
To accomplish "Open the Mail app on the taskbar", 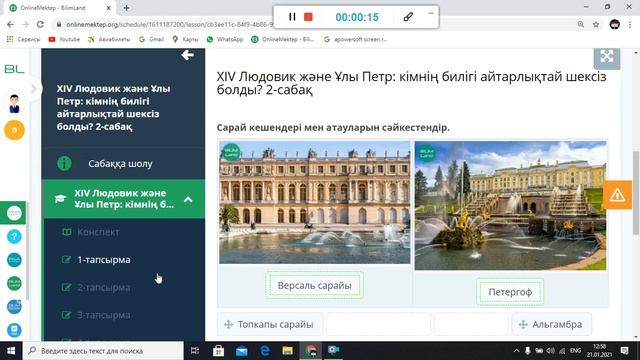I will [x=242, y=351].
